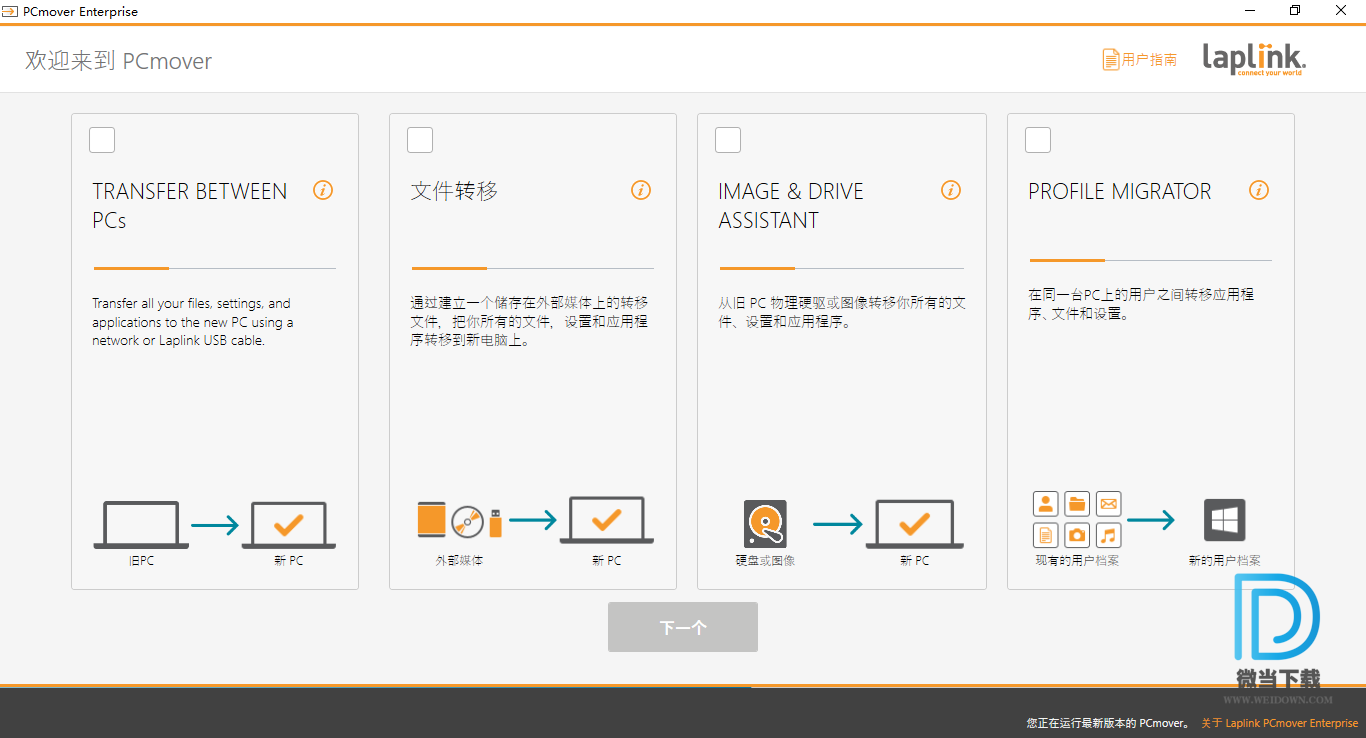Image resolution: width=1366 pixels, height=738 pixels.
Task: Click the CD disc external media icon
Action: point(467,521)
